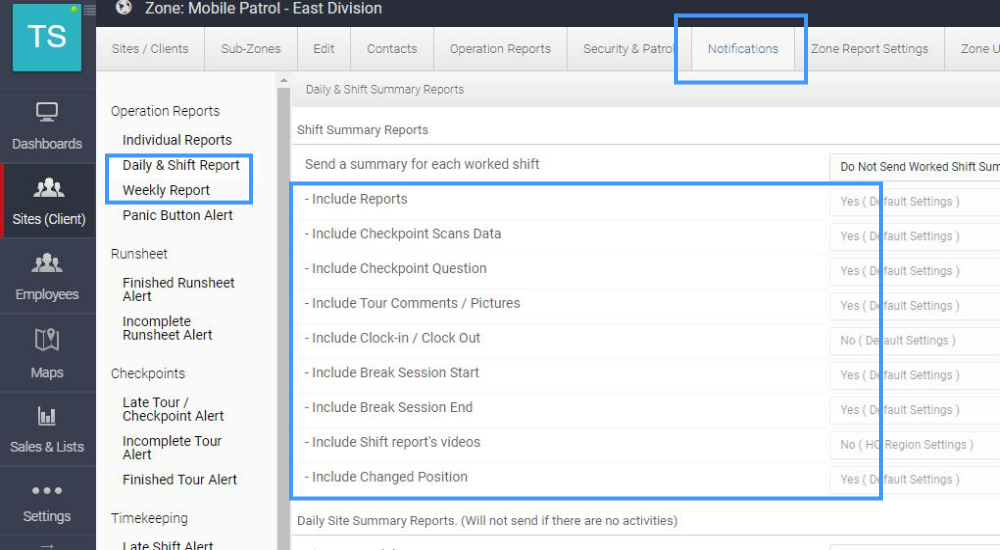Open worked shift summary send dropdown

click(x=915, y=167)
